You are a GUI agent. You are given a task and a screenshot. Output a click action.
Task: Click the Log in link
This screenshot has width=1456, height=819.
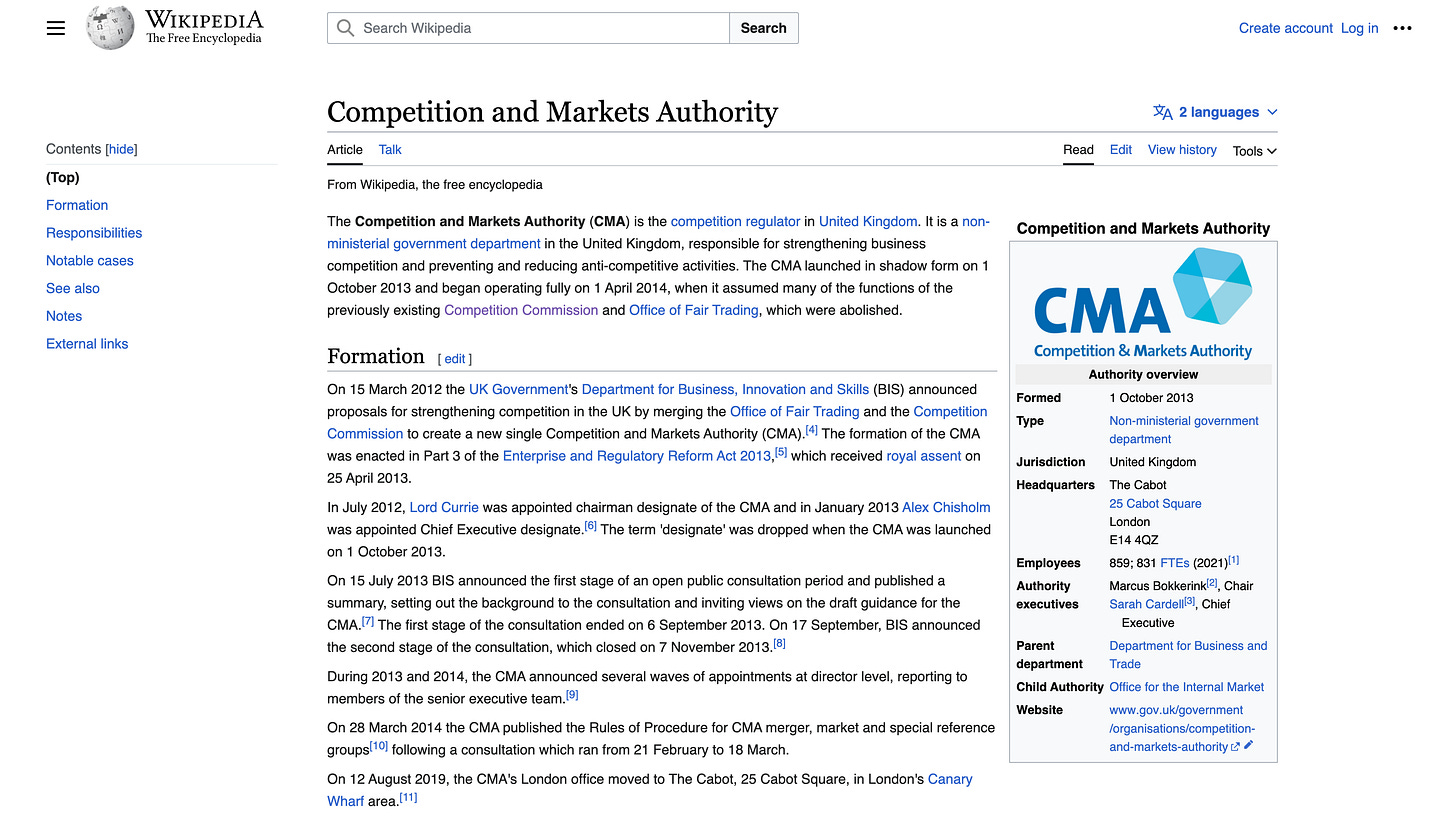tap(1359, 28)
